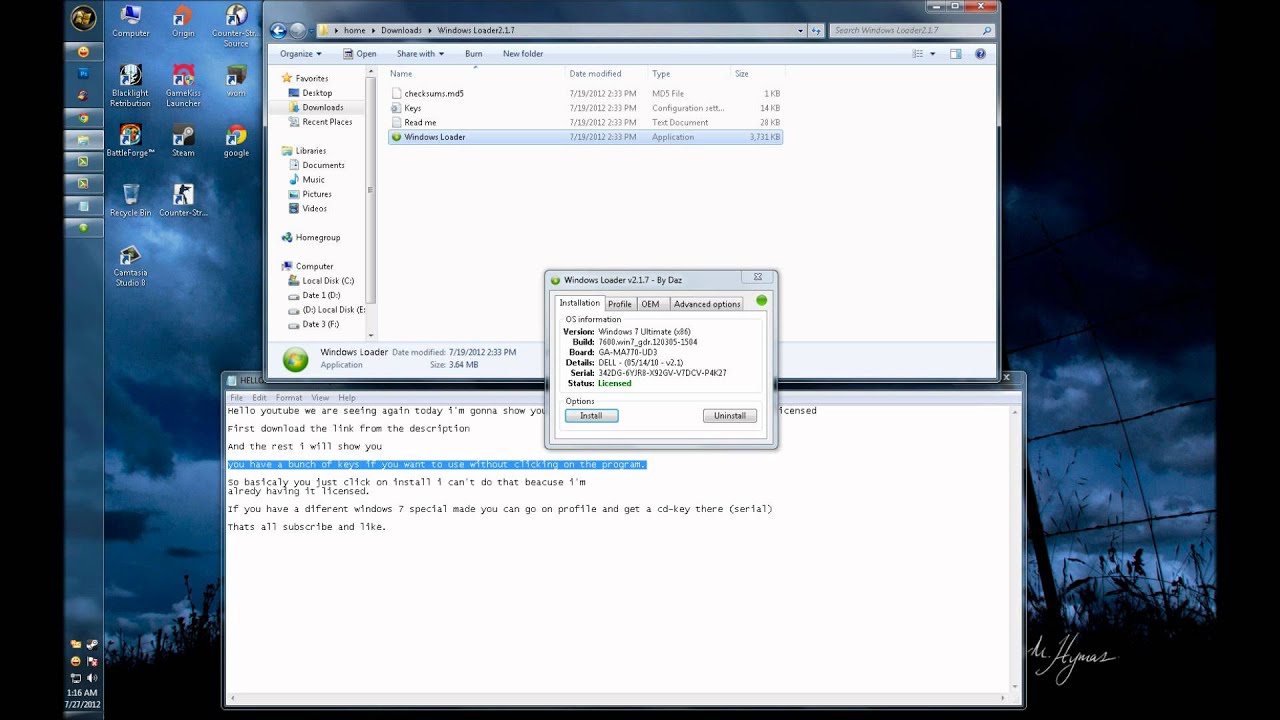Viewport: 1280px width, 720px height.
Task: Select the Recycle Bin icon
Action: 130,200
